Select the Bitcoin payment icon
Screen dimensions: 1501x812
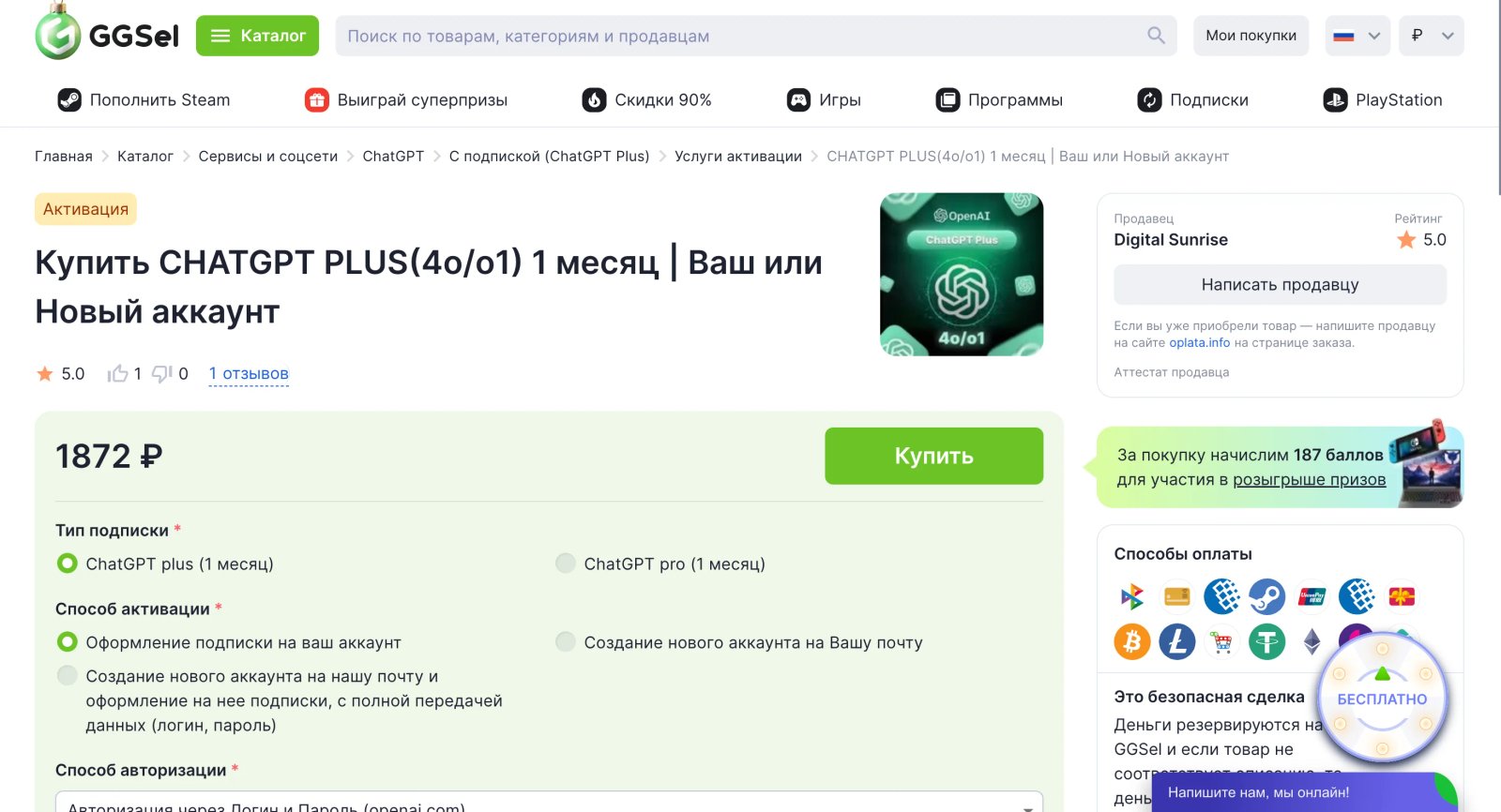pos(1131,641)
